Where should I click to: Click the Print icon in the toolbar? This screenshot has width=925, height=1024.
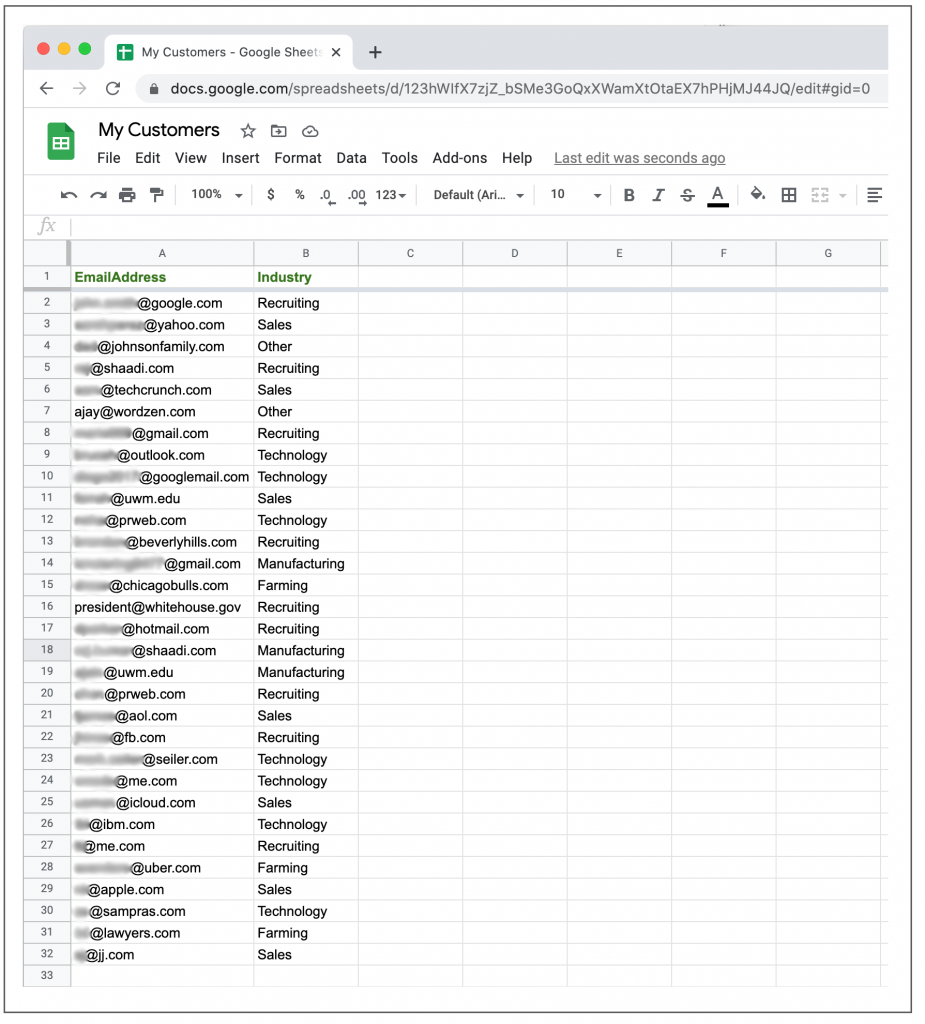coord(128,194)
